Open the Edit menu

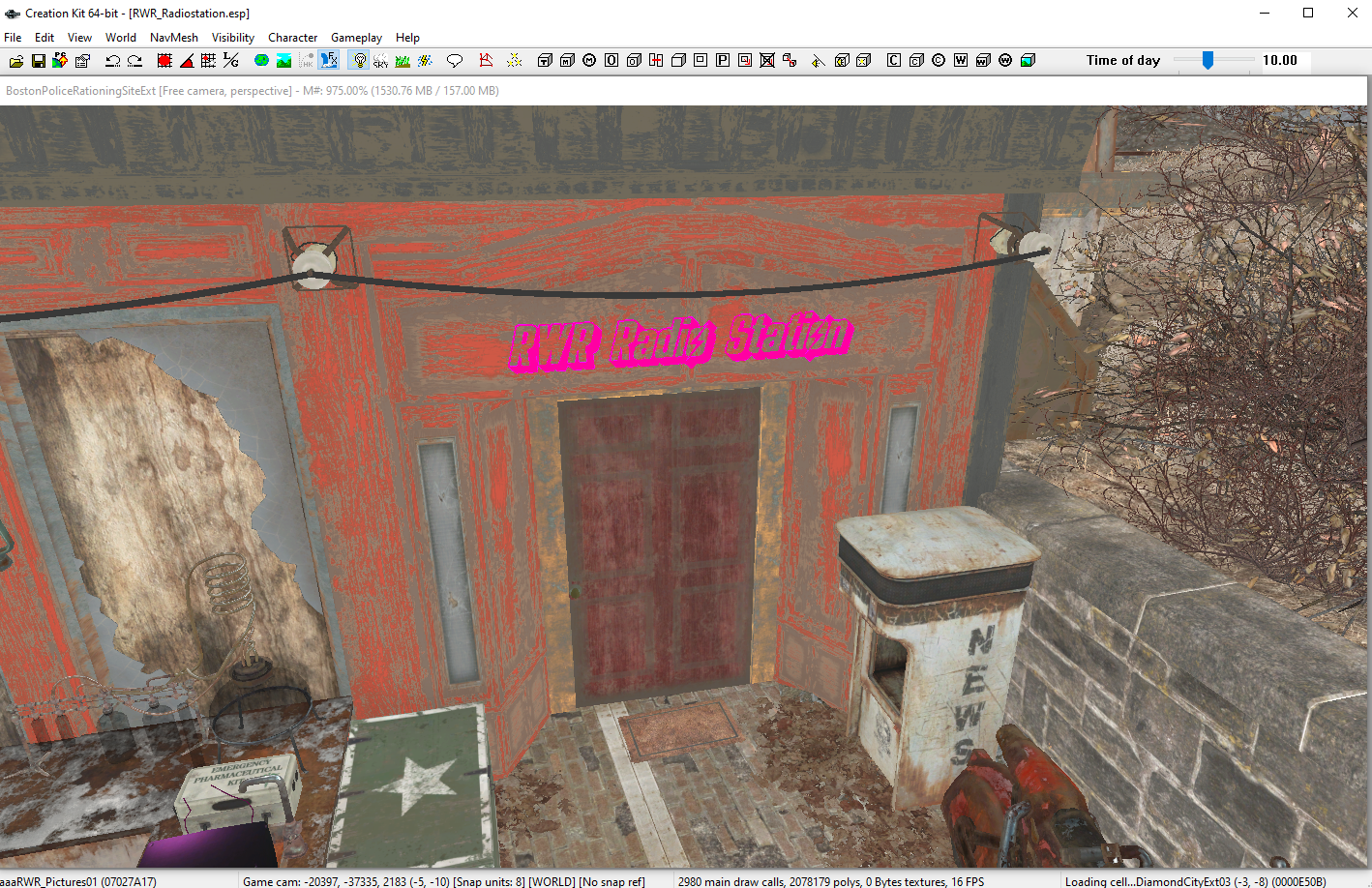(x=45, y=38)
